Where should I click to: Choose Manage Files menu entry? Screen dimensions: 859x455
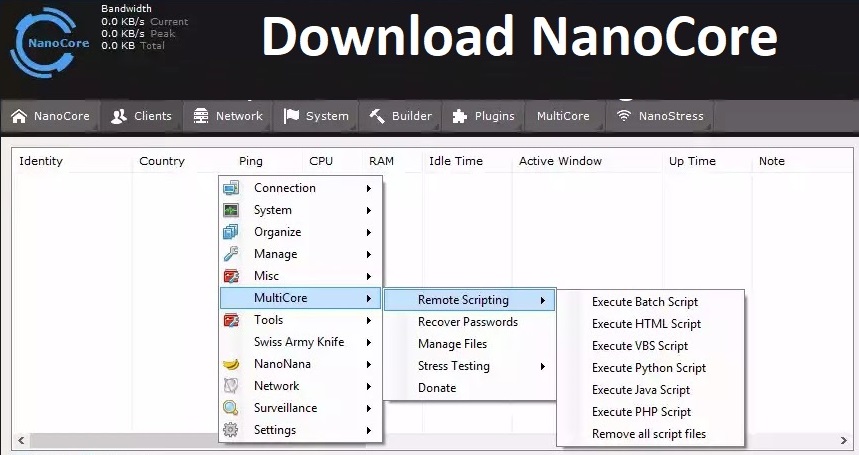469,344
